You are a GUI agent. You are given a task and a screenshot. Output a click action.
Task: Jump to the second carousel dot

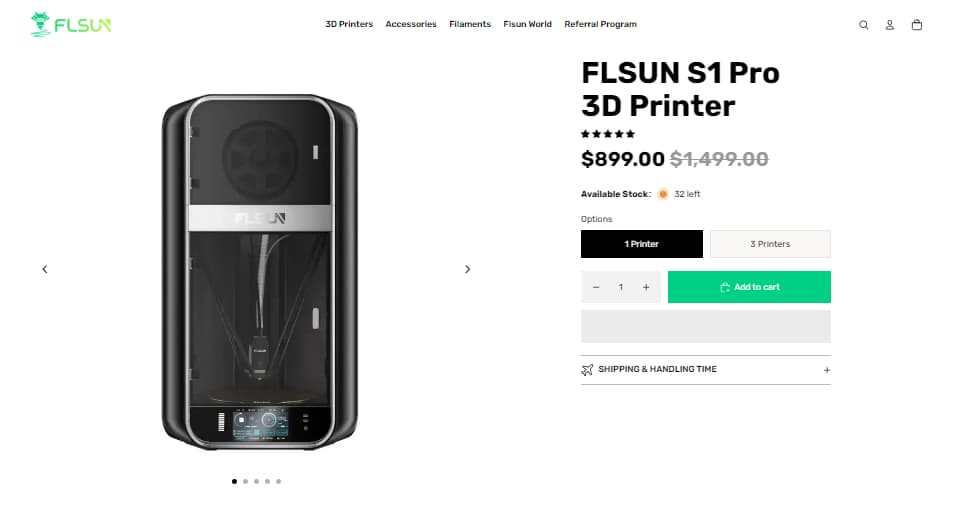[246, 481]
